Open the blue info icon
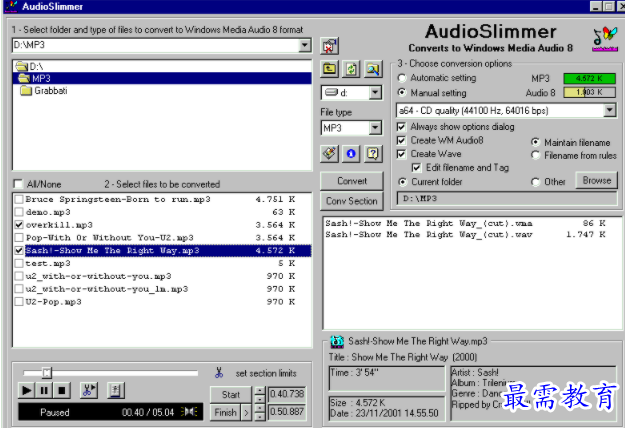Viewport: 625px width, 428px height. click(351, 153)
